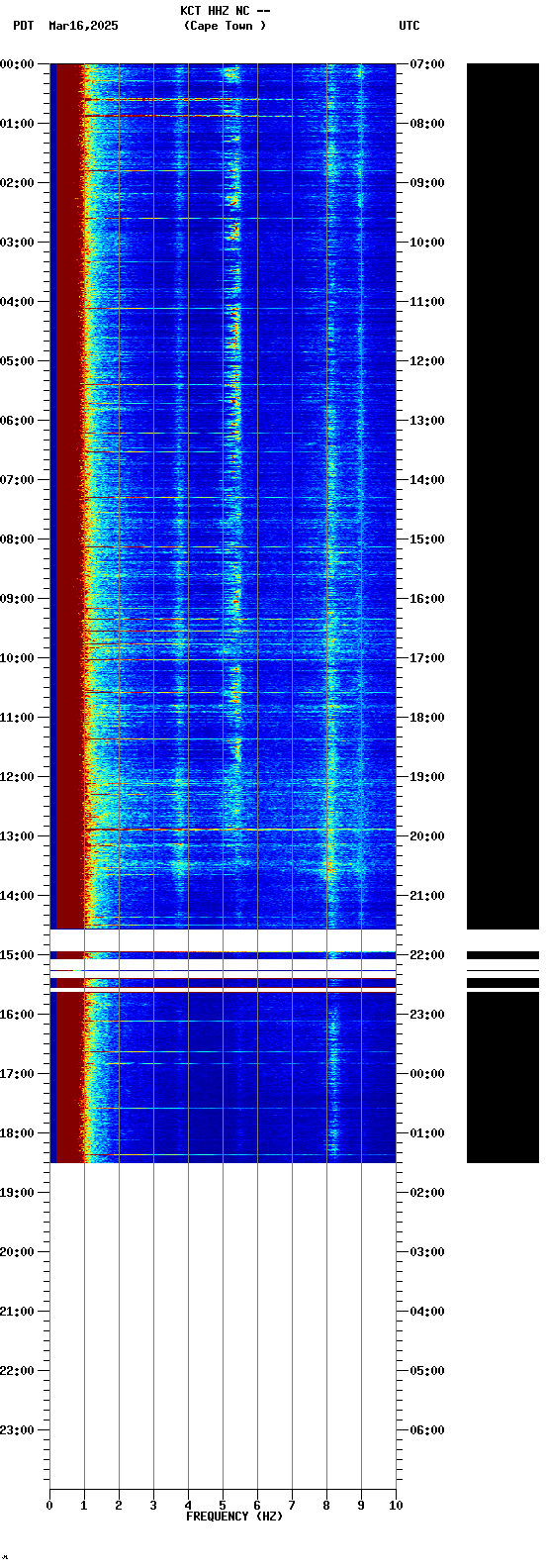Click the 09:00 PDT time tick label
The width and height of the screenshot is (546, 1568).
click(x=17, y=599)
